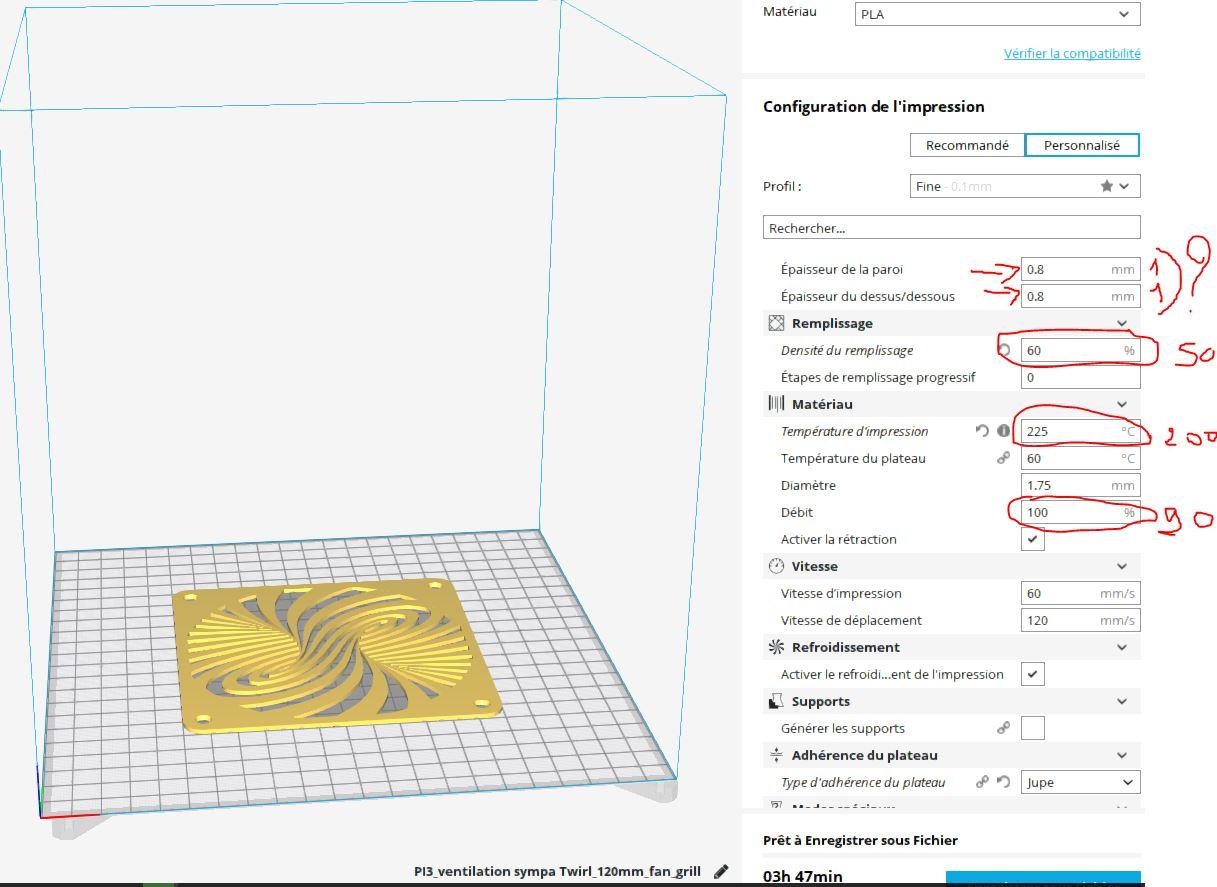Click the Étapes de remplissage progressif field
The width and height of the screenshot is (1217, 887).
1081,377
